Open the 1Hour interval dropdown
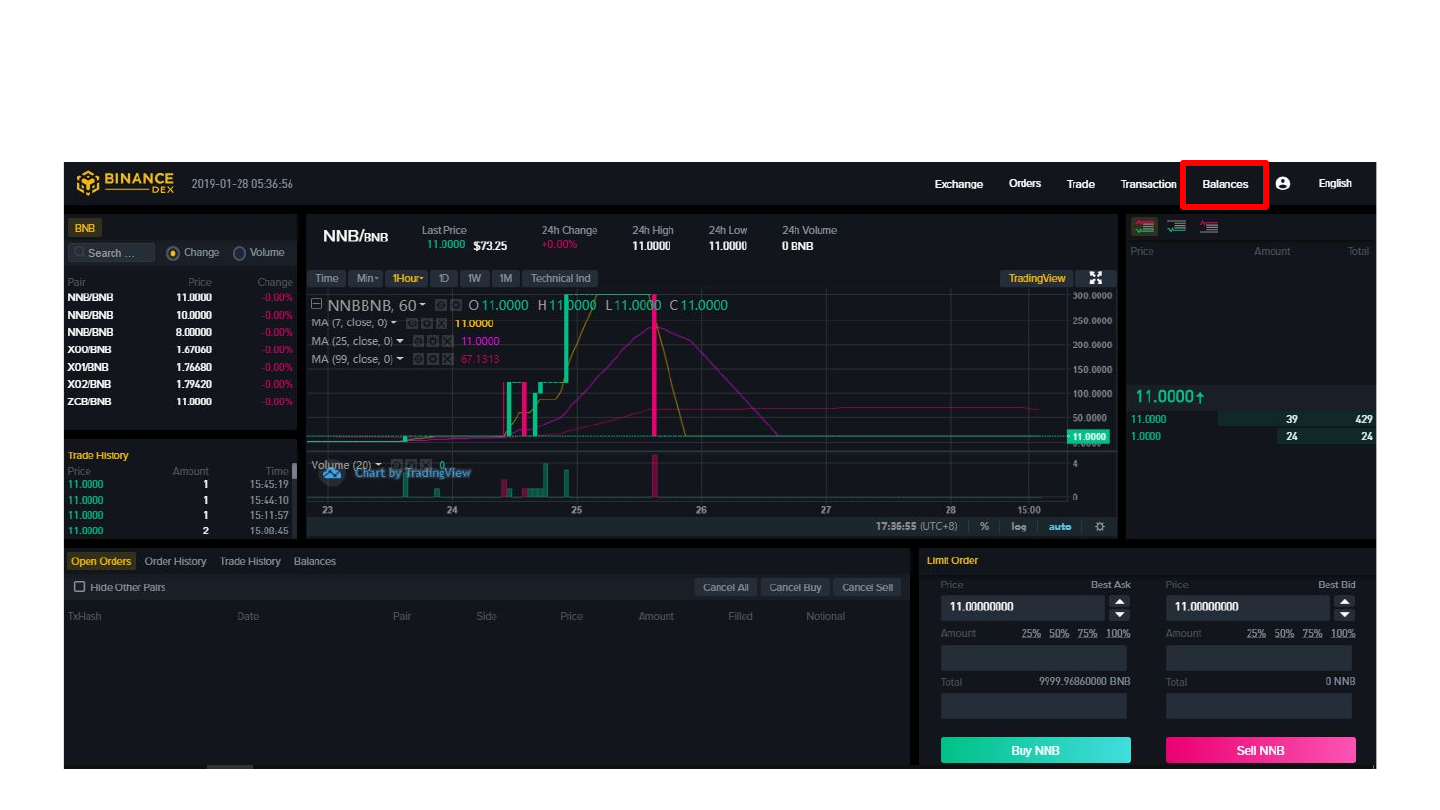Image resolution: width=1440 pixels, height=810 pixels. pos(408,278)
